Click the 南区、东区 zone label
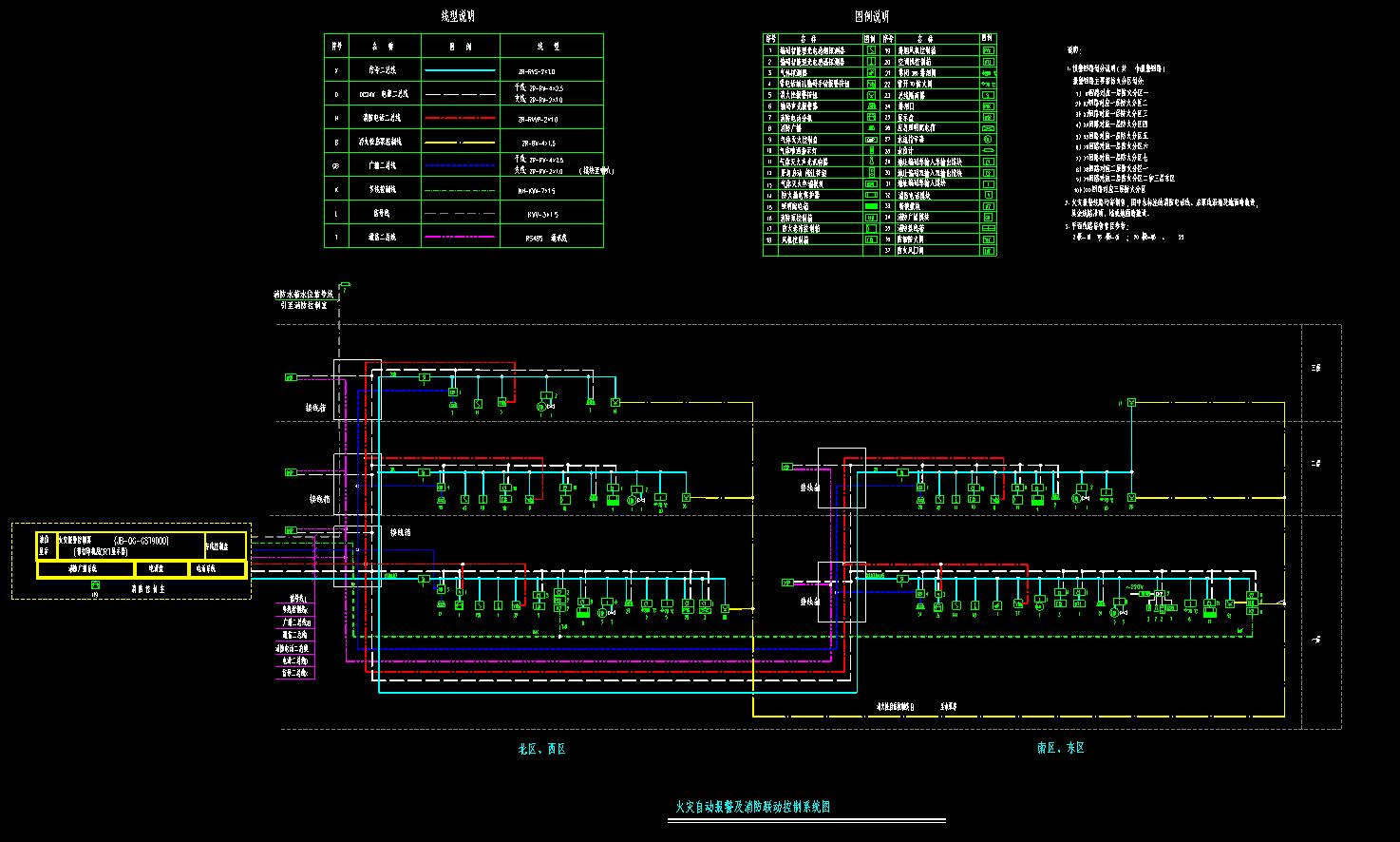Image resolution: width=1400 pixels, height=842 pixels. pyautogui.click(x=1060, y=748)
